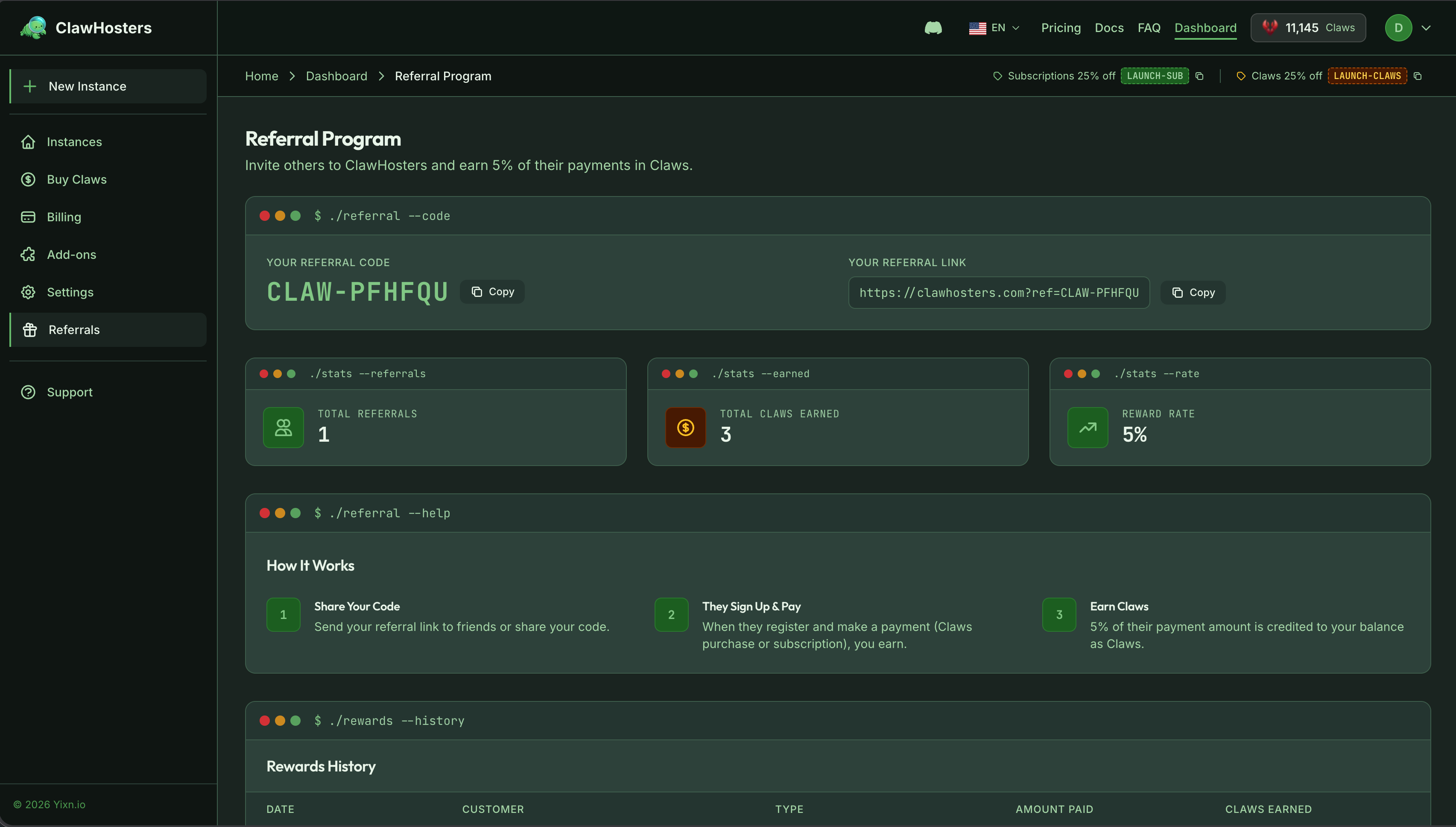This screenshot has height=827, width=1456.
Task: Open Settings using the gear icon
Action: point(29,292)
